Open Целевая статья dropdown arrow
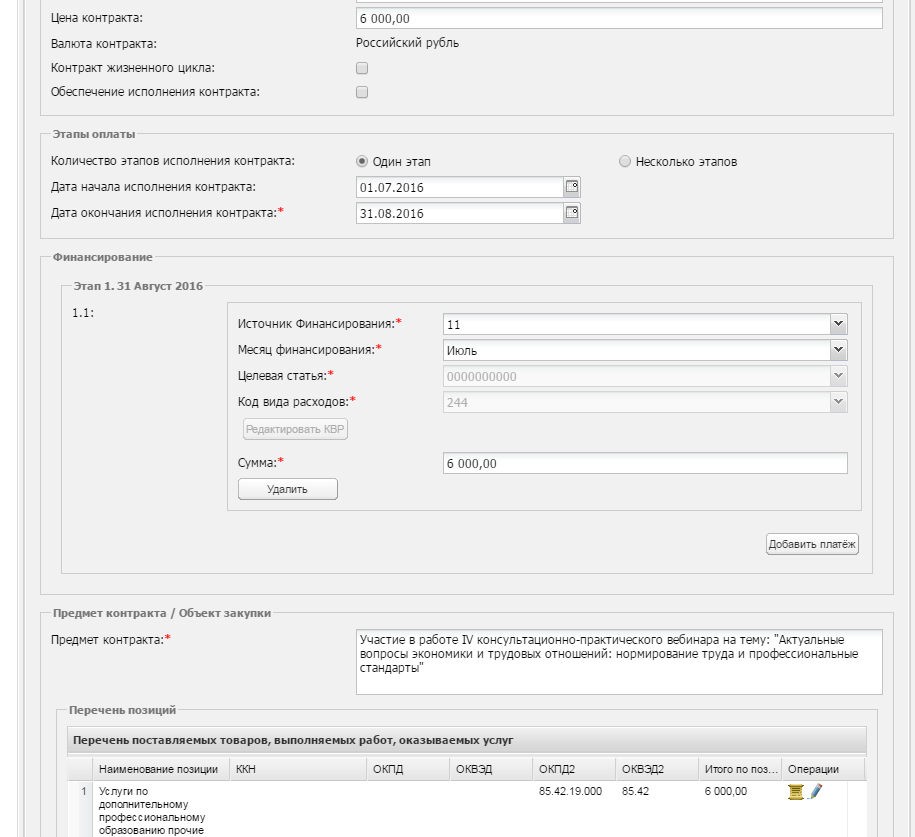This screenshot has width=915, height=837. [x=838, y=376]
